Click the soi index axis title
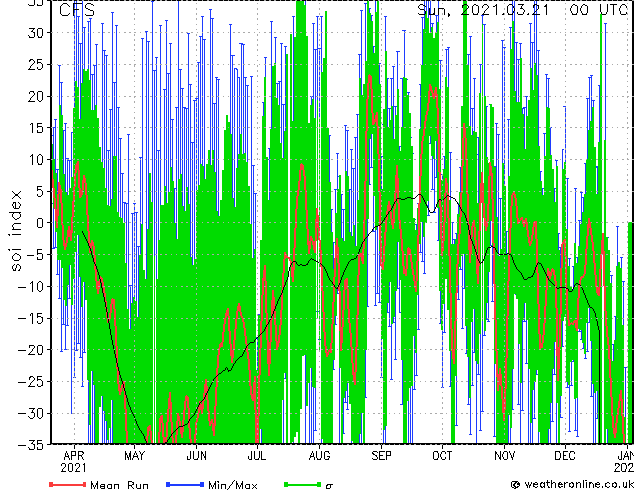Viewport: 634px width, 490px height. pyautogui.click(x=15, y=230)
